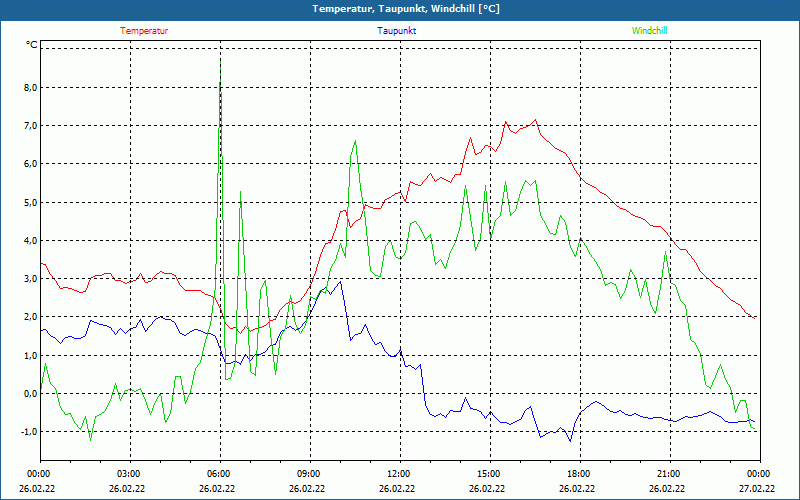Image resolution: width=800 pixels, height=500 pixels.
Task: Click the 0,0 y-axis value
Action: (31, 394)
